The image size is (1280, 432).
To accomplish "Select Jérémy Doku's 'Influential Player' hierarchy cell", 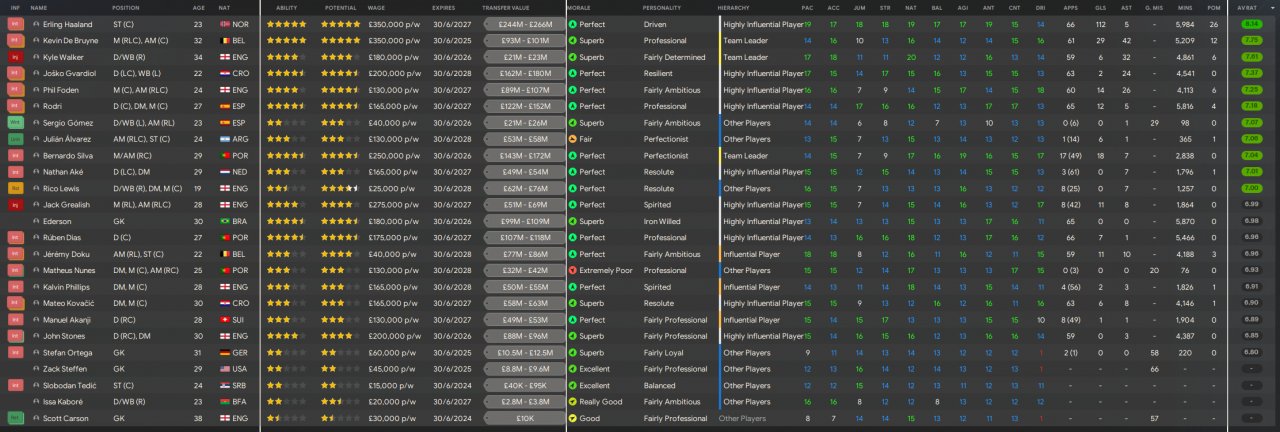I will (752, 254).
